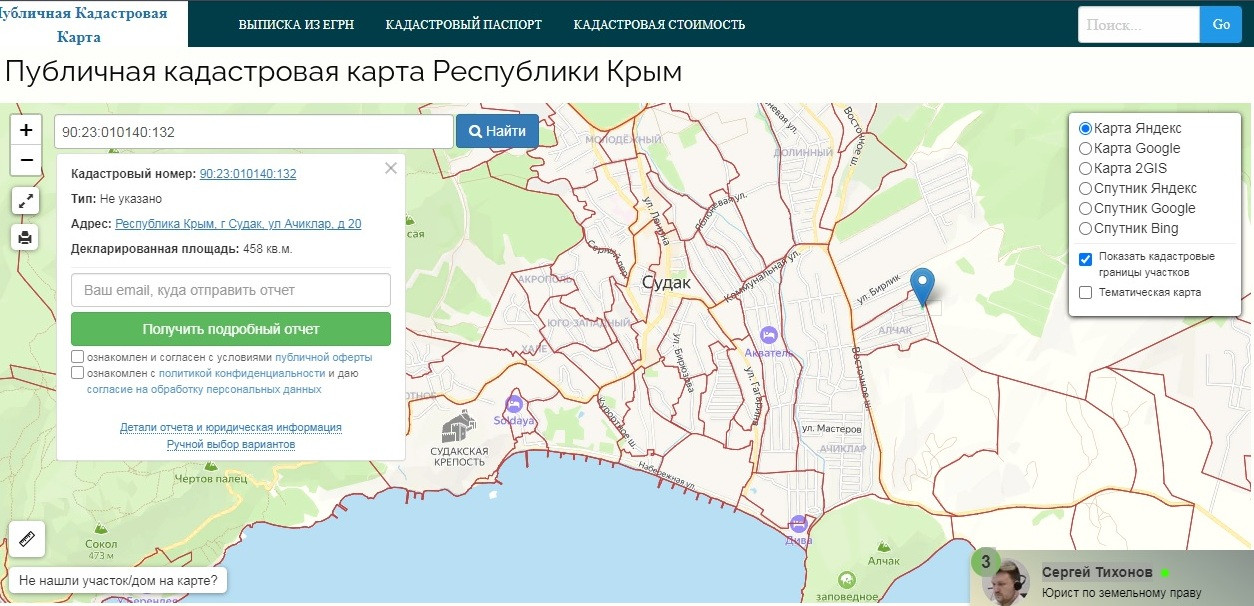Check agreement with публичной оферты terms
This screenshot has height=606, width=1254.
pyautogui.click(x=78, y=357)
